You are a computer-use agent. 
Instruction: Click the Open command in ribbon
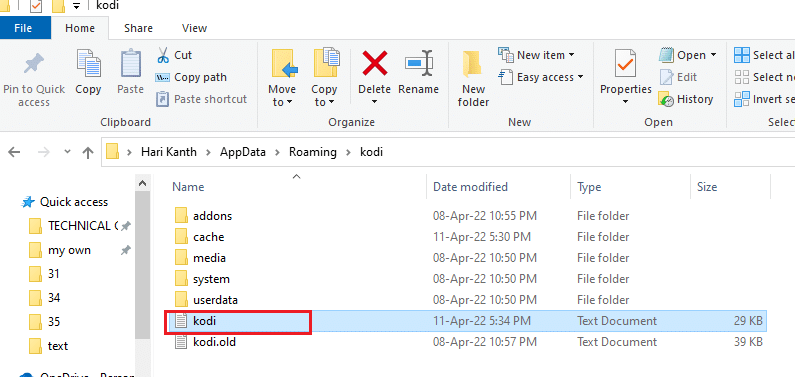coord(682,55)
